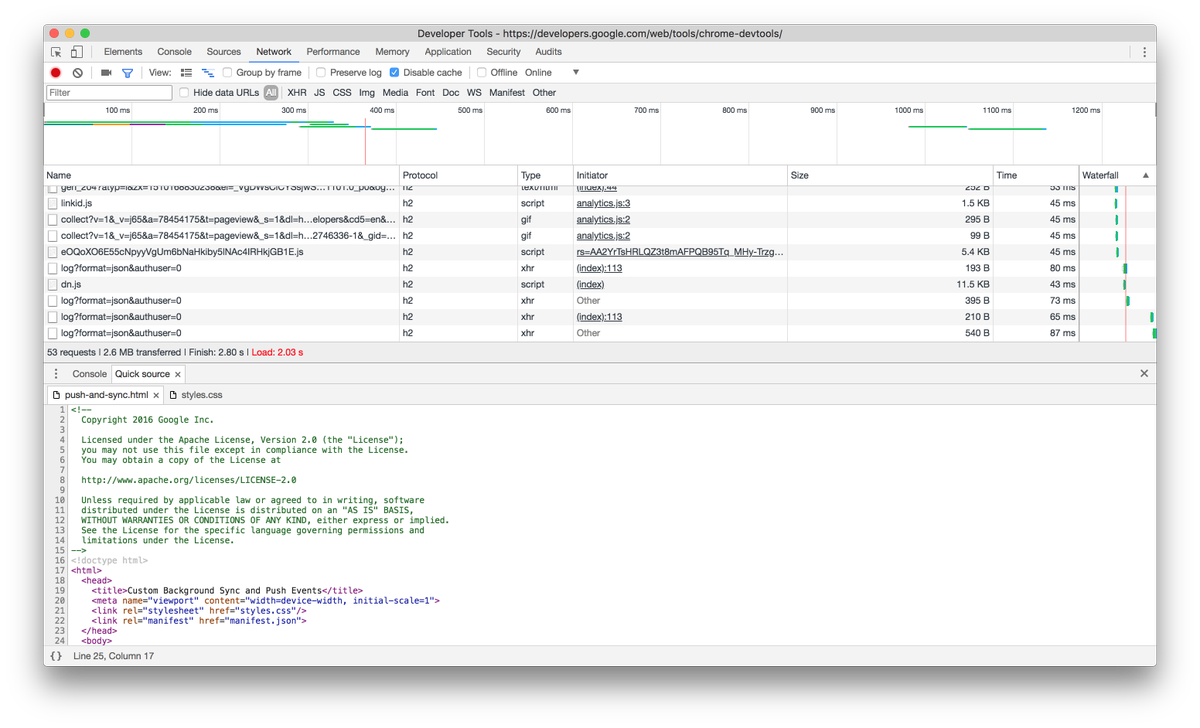Filter requests by Font type
The image size is (1200, 728).
coord(425,92)
